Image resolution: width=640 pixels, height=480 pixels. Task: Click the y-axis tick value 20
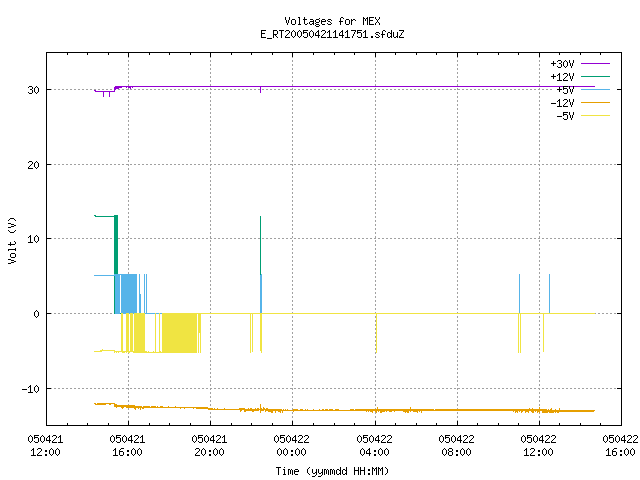33,165
